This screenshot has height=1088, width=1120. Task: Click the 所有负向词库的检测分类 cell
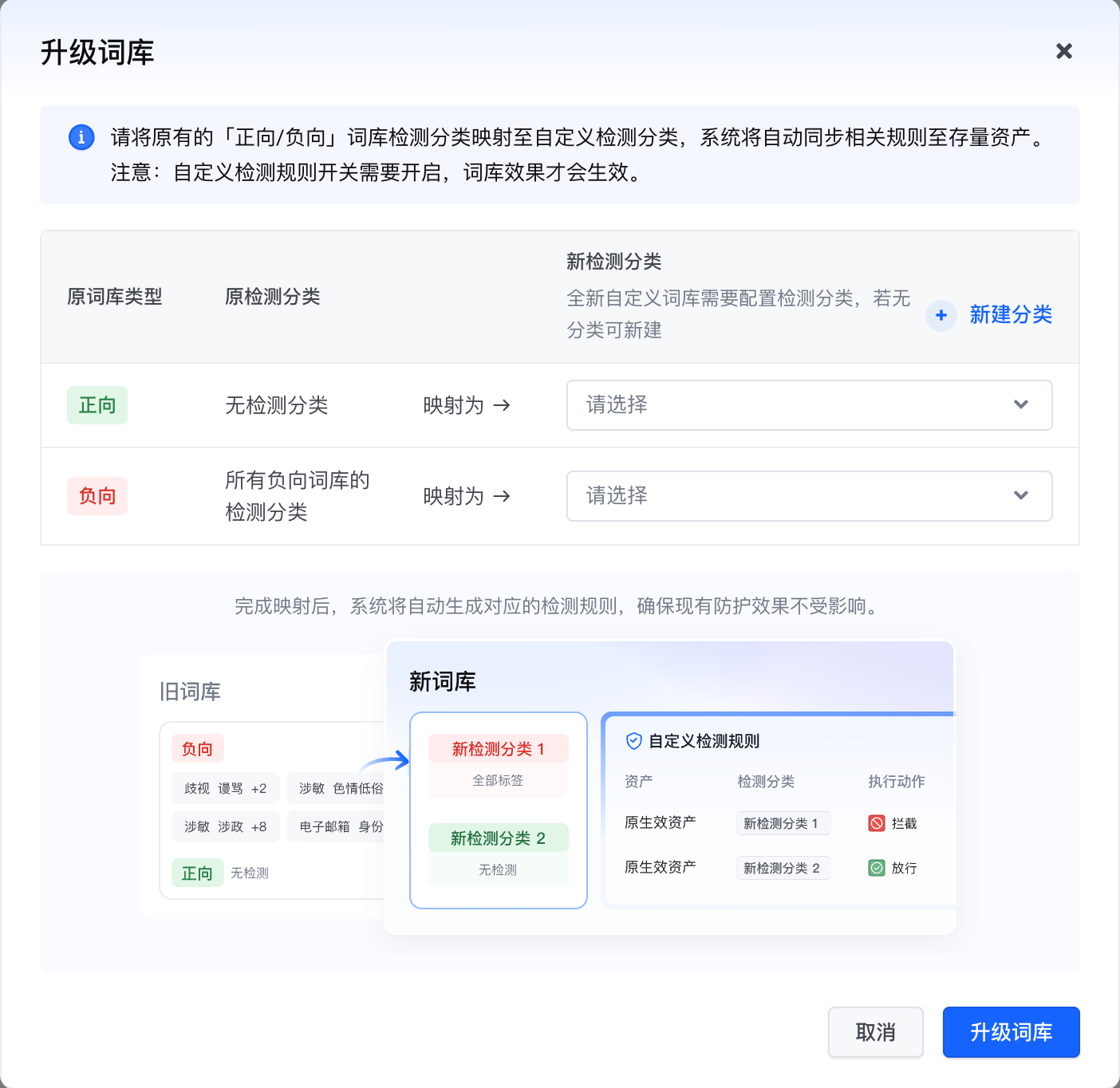298,496
